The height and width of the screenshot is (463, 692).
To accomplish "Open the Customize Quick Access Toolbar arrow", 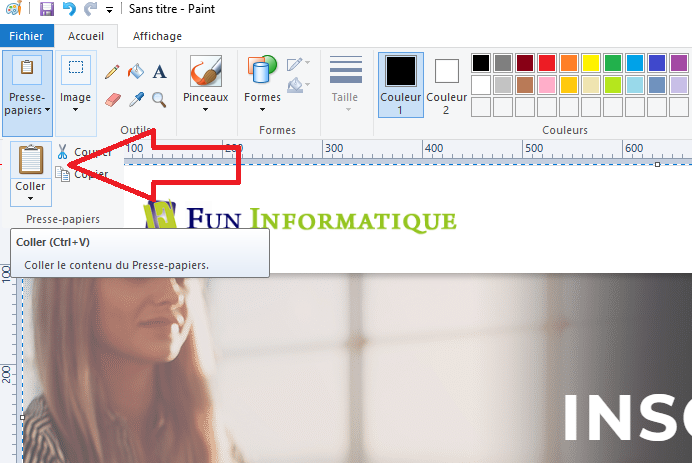I will tap(108, 10).
